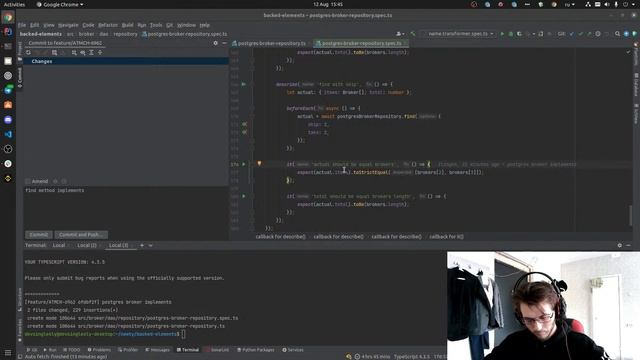Collapse all changes in commit toolbar

click(x=100, y=52)
